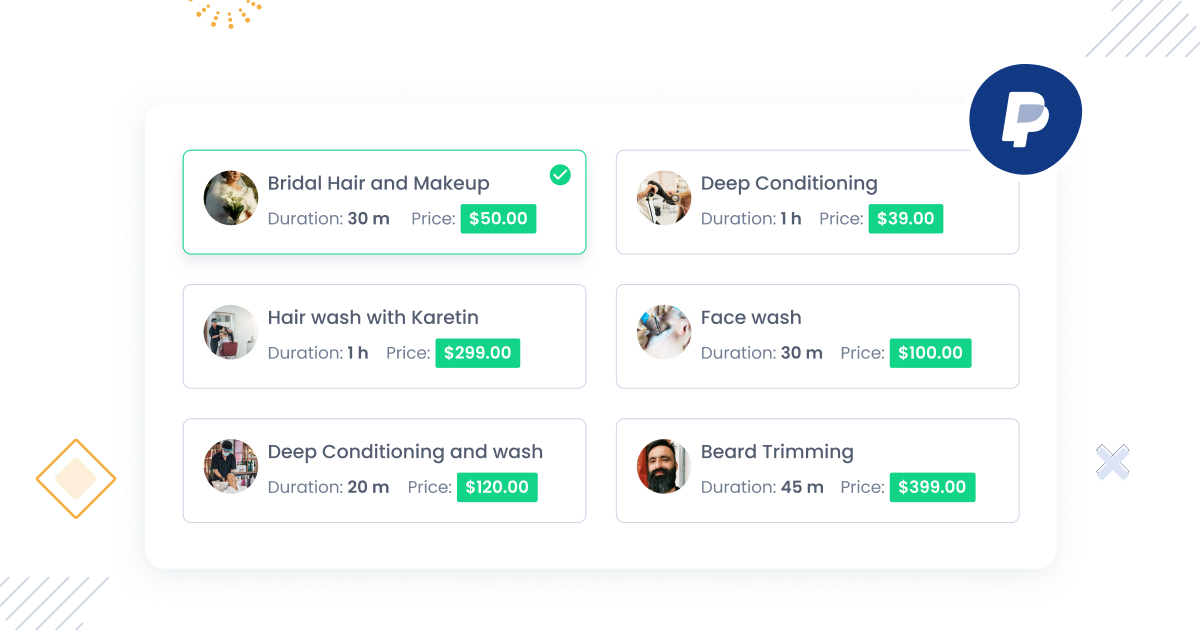1200x630 pixels.
Task: Click the Hair wash with Karetin image icon
Action: pos(231,332)
